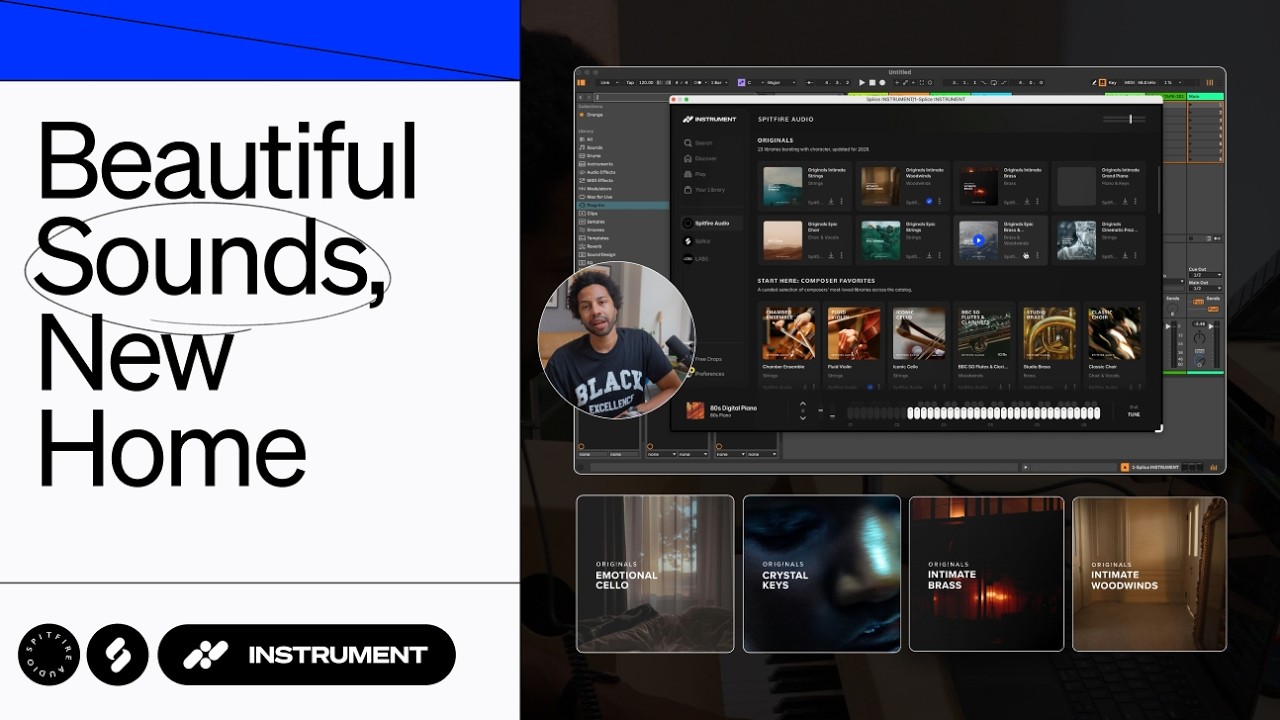Select the LABS source tab
The width and height of the screenshot is (1280, 720).
coord(698,259)
